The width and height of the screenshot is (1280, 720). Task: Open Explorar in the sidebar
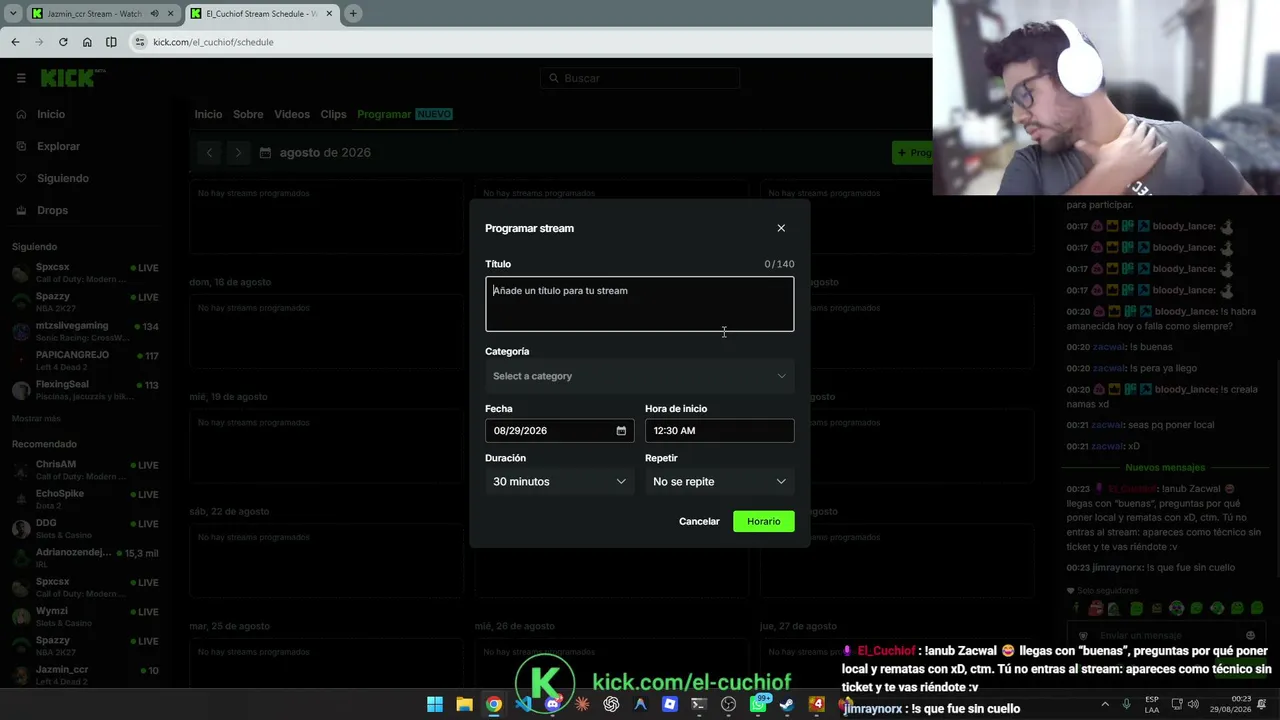(x=58, y=146)
